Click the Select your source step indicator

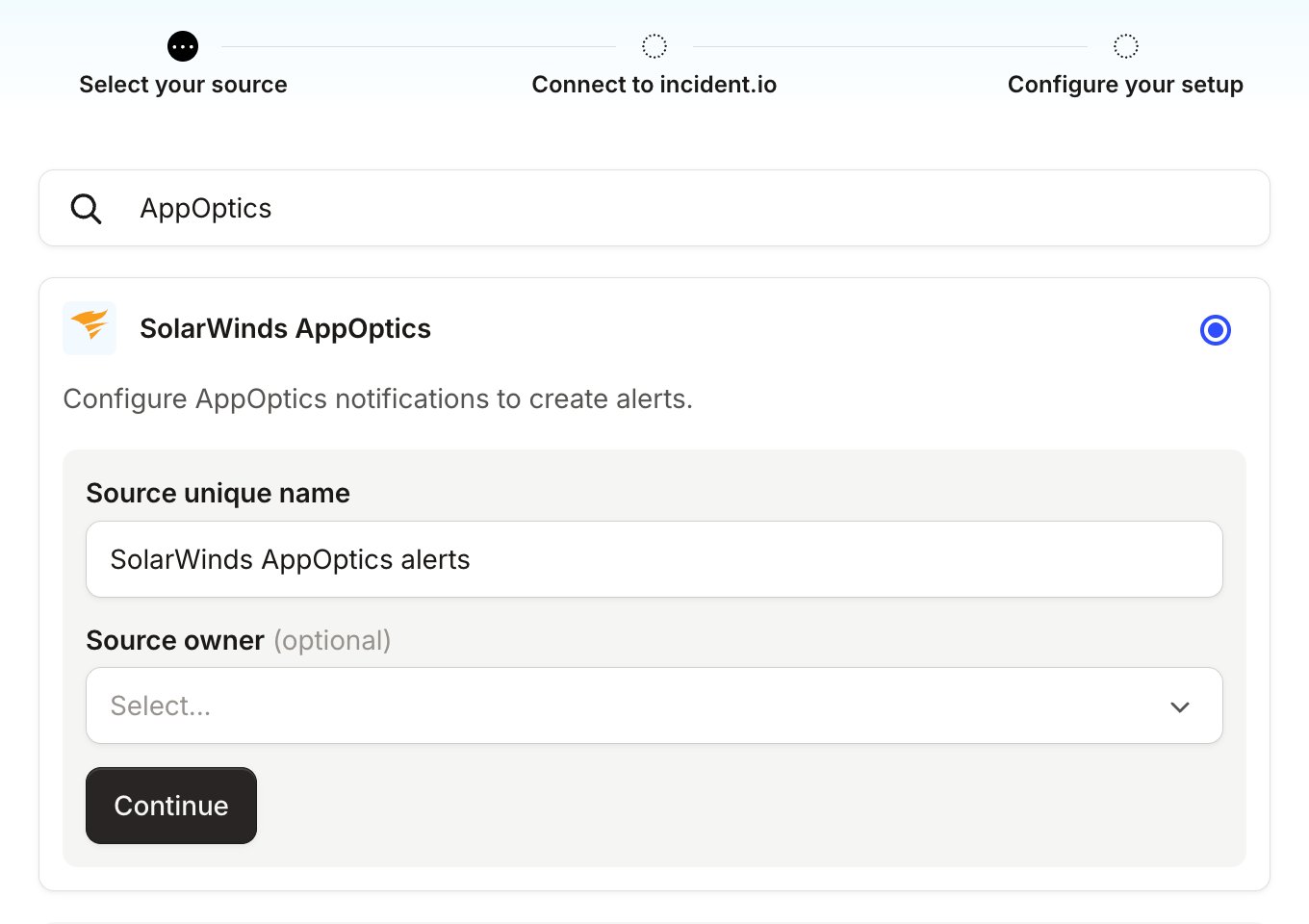pos(183,46)
